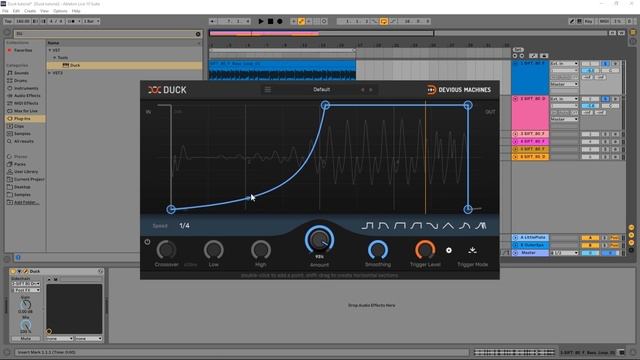Image resolution: width=640 pixels, height=360 pixels.
Task: Select MIDI Effects category in browser
Action: (x=26, y=103)
